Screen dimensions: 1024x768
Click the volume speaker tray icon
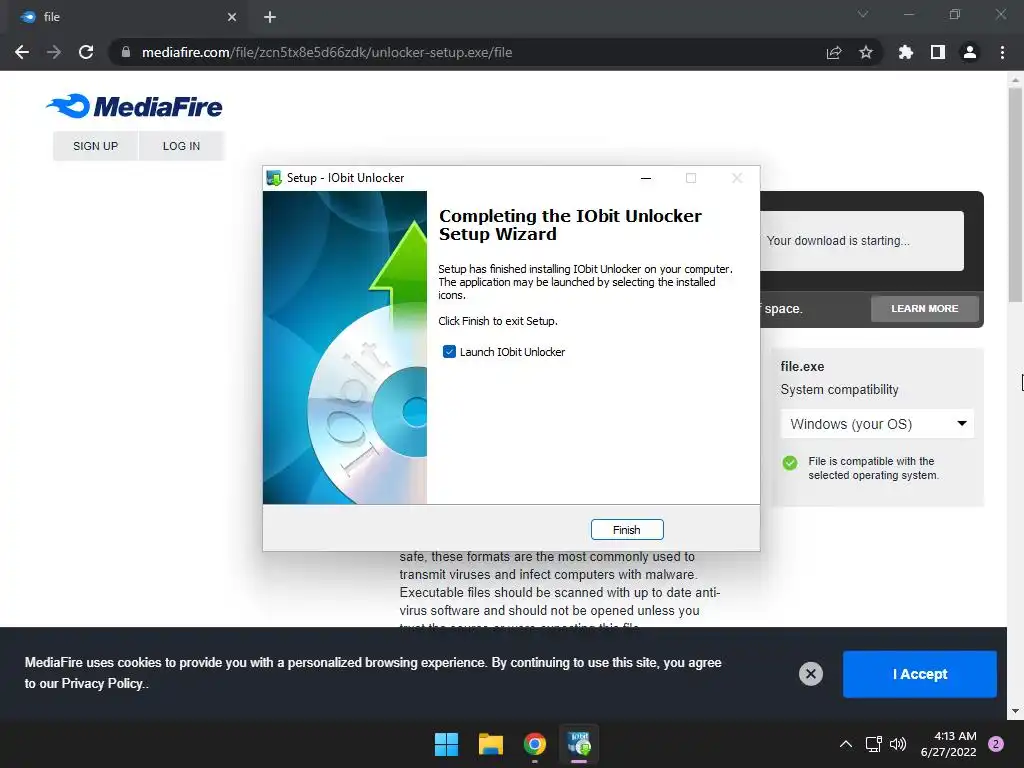click(898, 744)
